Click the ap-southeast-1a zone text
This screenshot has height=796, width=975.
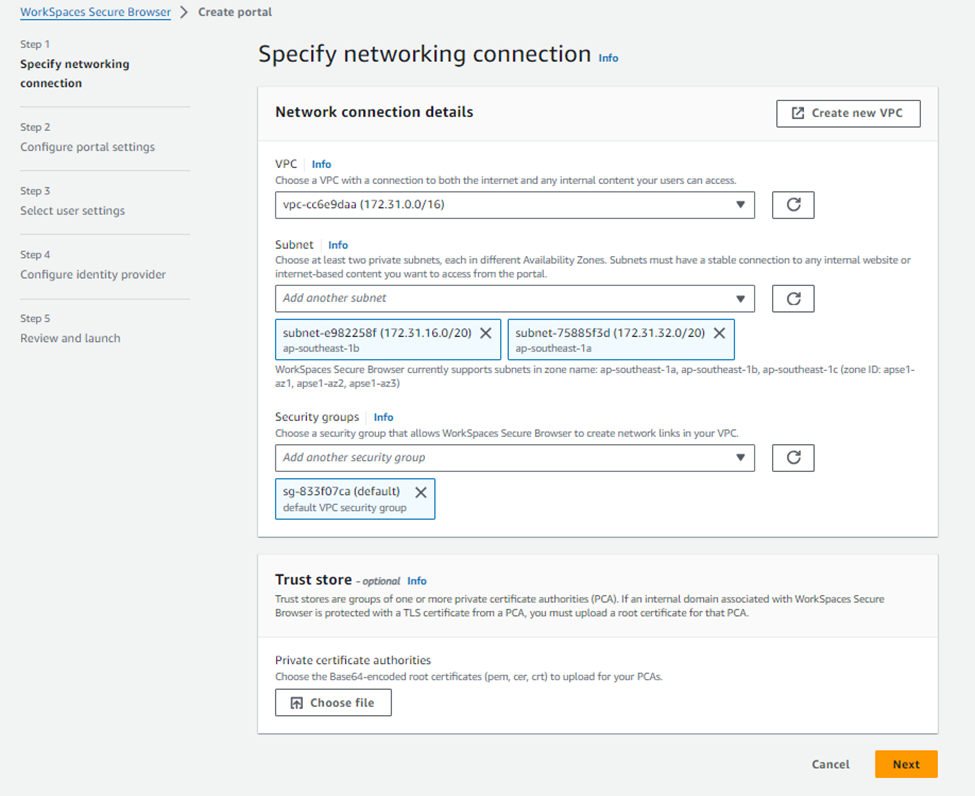(x=553, y=349)
